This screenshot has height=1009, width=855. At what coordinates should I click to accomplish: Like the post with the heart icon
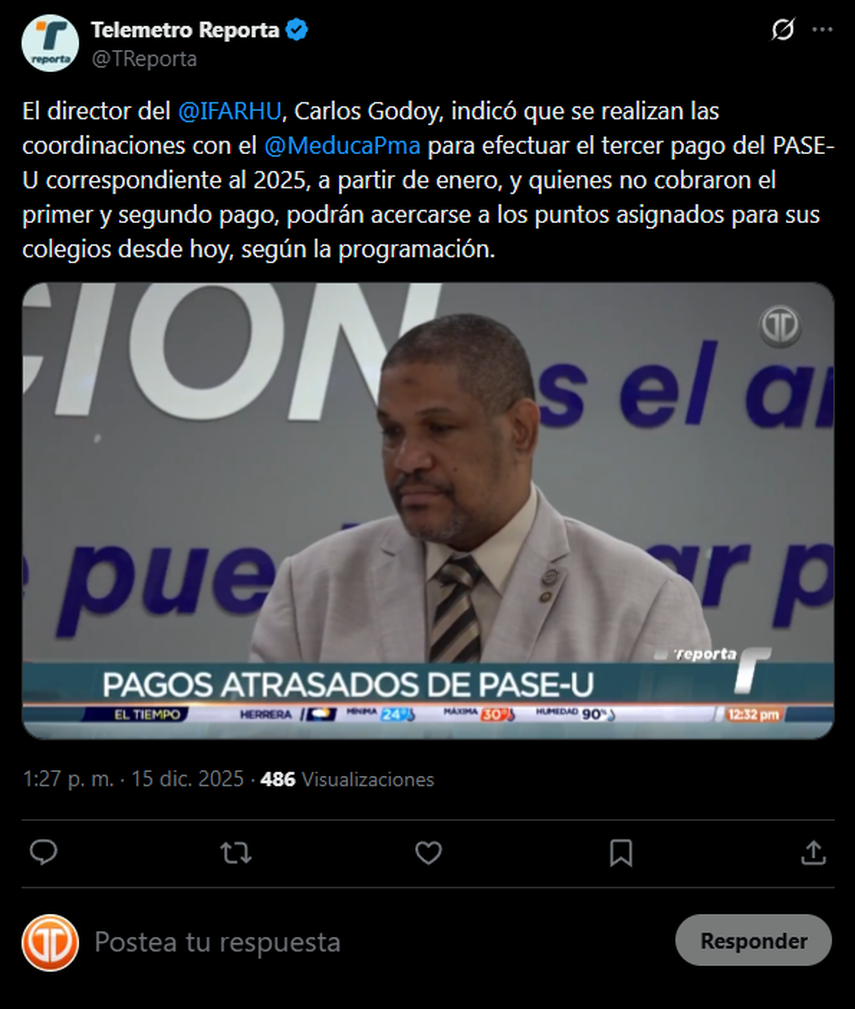click(x=428, y=853)
